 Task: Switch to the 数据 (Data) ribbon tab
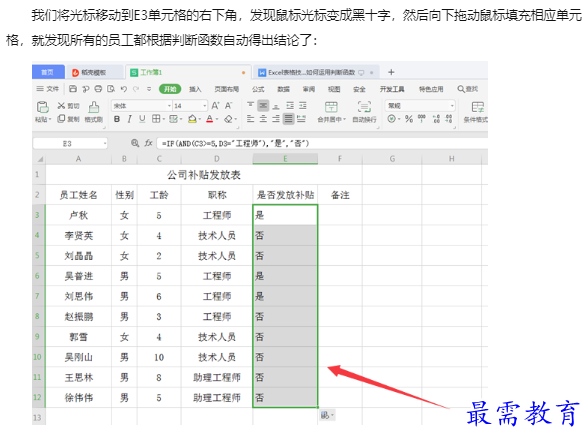pos(284,89)
